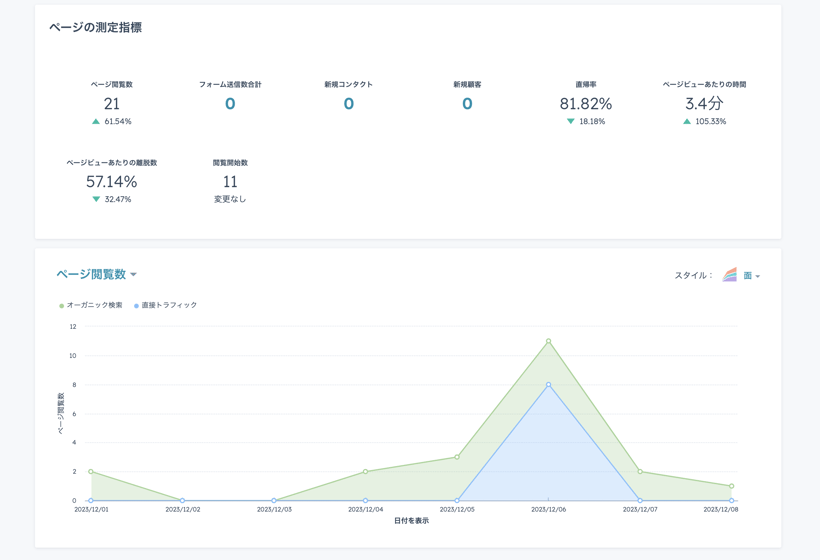Select the 0 value under 新規コンタクト

[x=348, y=104]
